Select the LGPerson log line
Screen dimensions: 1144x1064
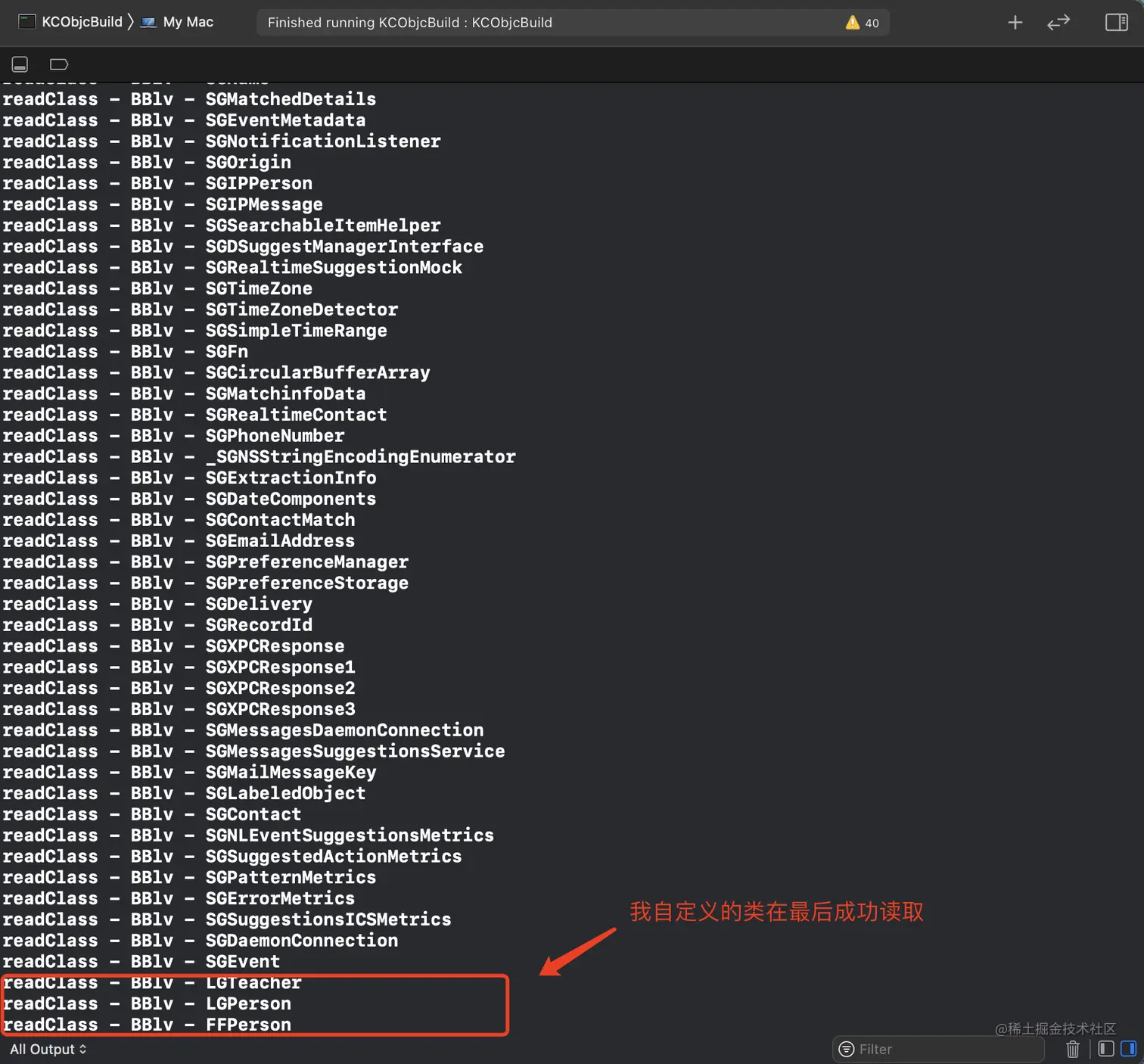coord(147,1004)
